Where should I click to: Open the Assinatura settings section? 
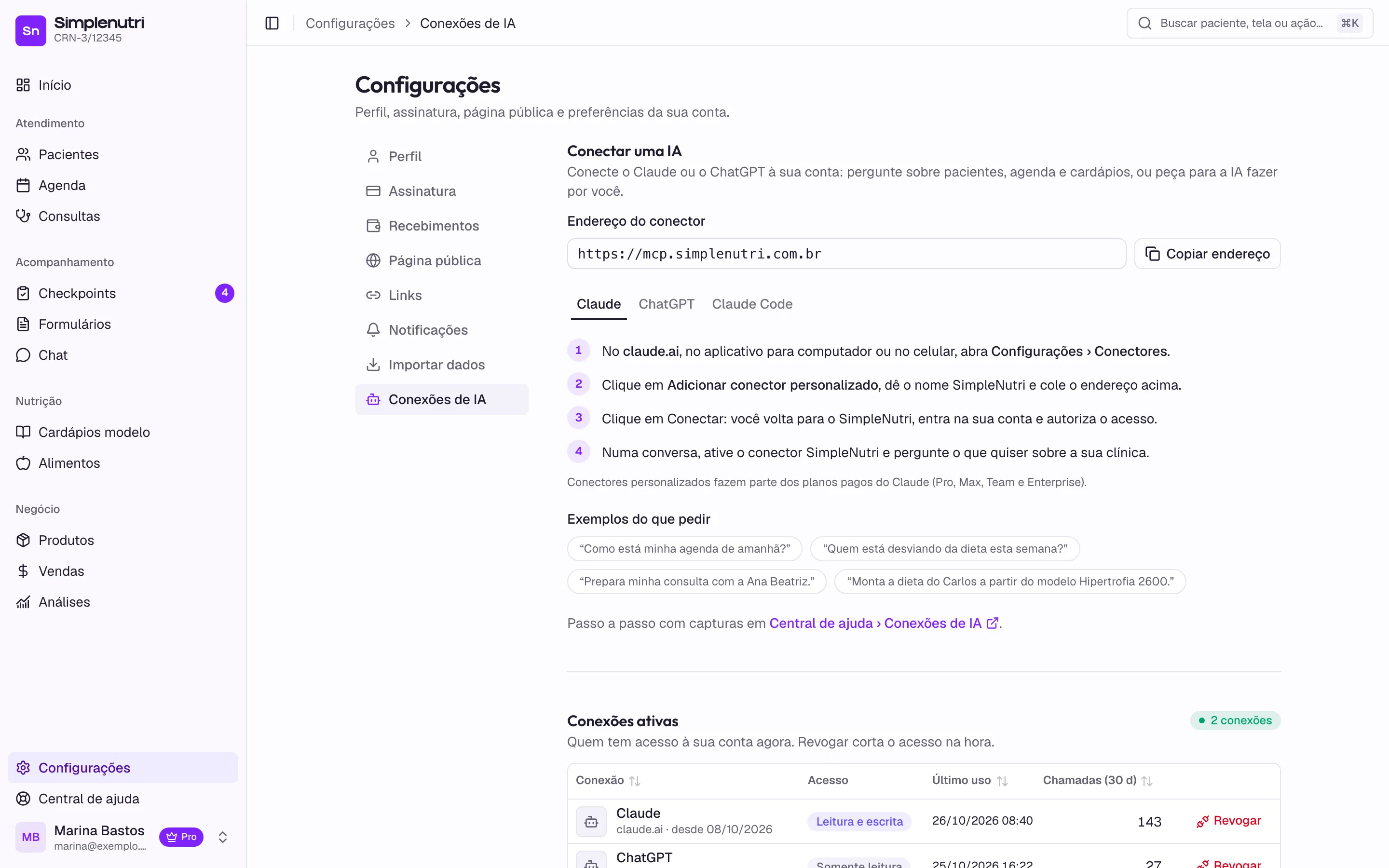click(x=441, y=191)
